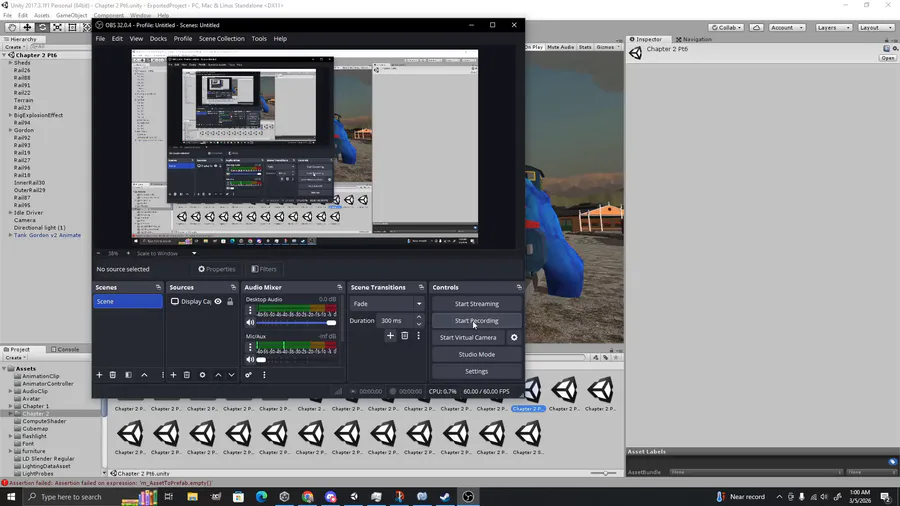Viewport: 900px width, 506px height.
Task: Move source down arrow in Sources dock
Action: click(x=232, y=375)
